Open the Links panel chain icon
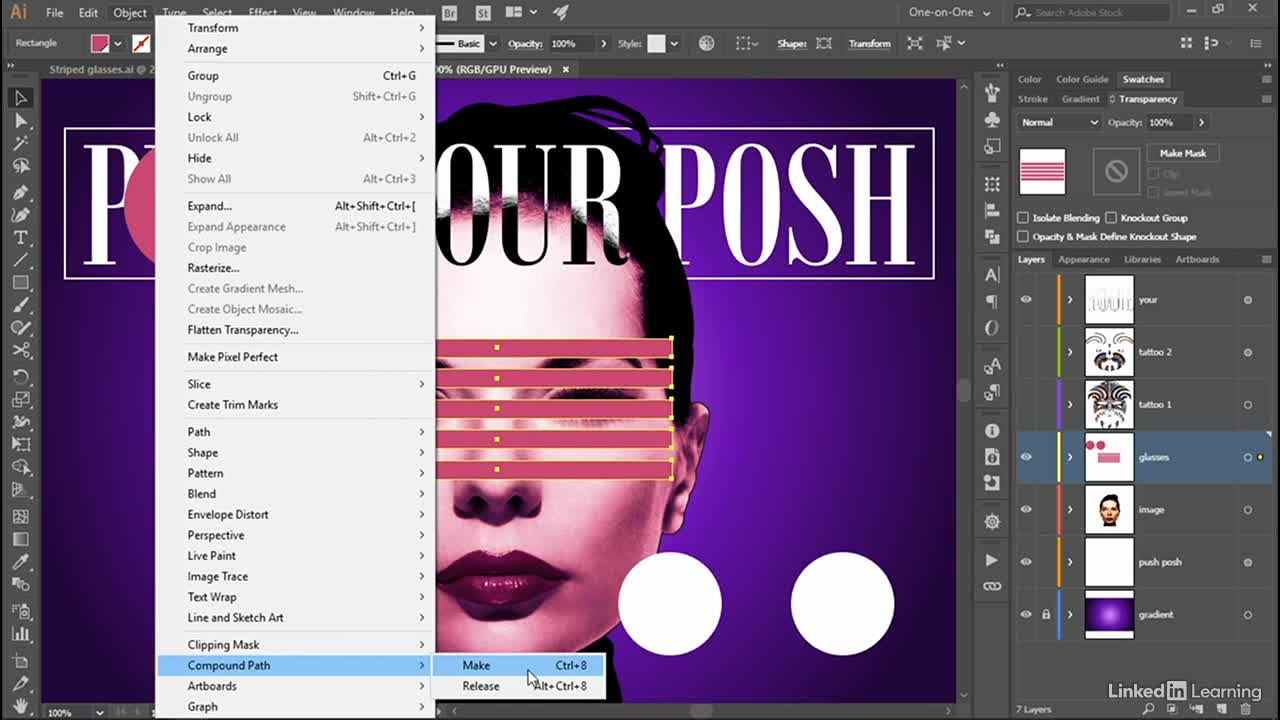This screenshot has height=720, width=1280. 992,586
